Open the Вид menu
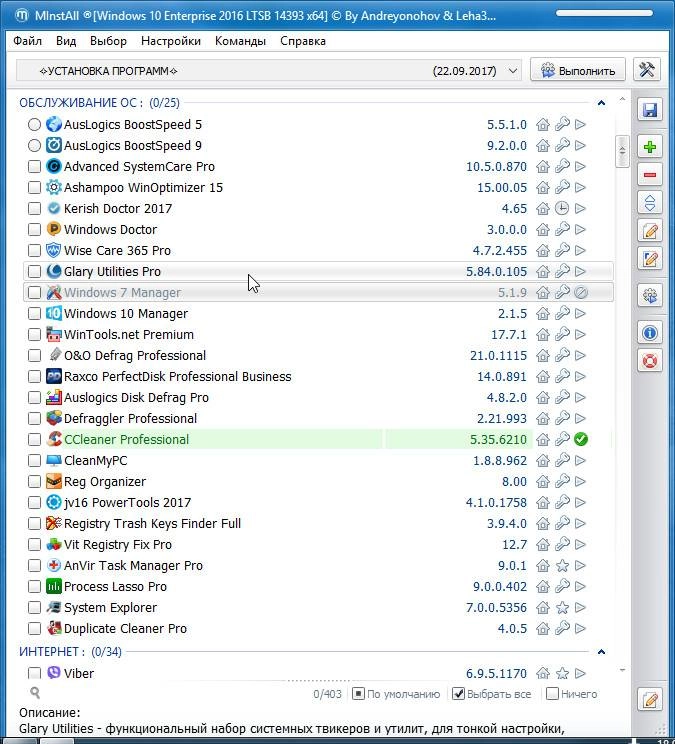 tap(66, 41)
